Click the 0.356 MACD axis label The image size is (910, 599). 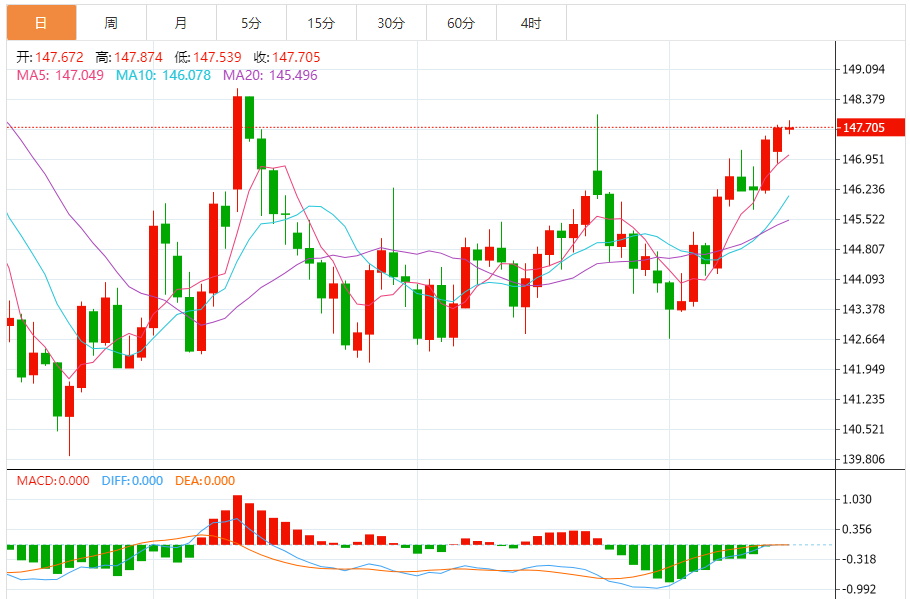pos(857,529)
